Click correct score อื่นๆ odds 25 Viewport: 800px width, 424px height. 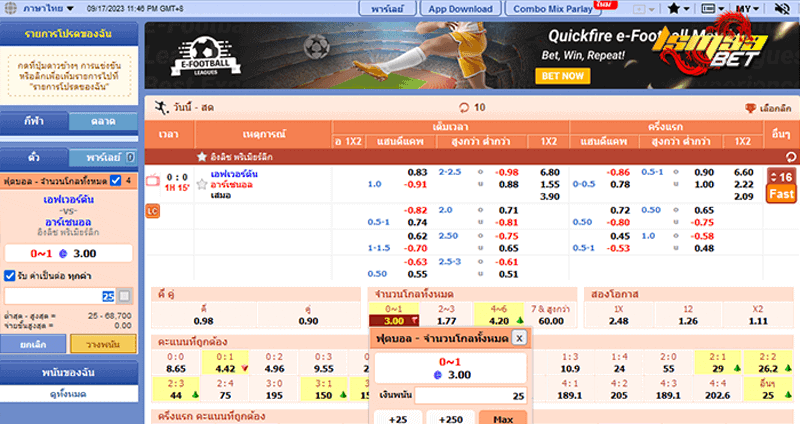pos(768,395)
